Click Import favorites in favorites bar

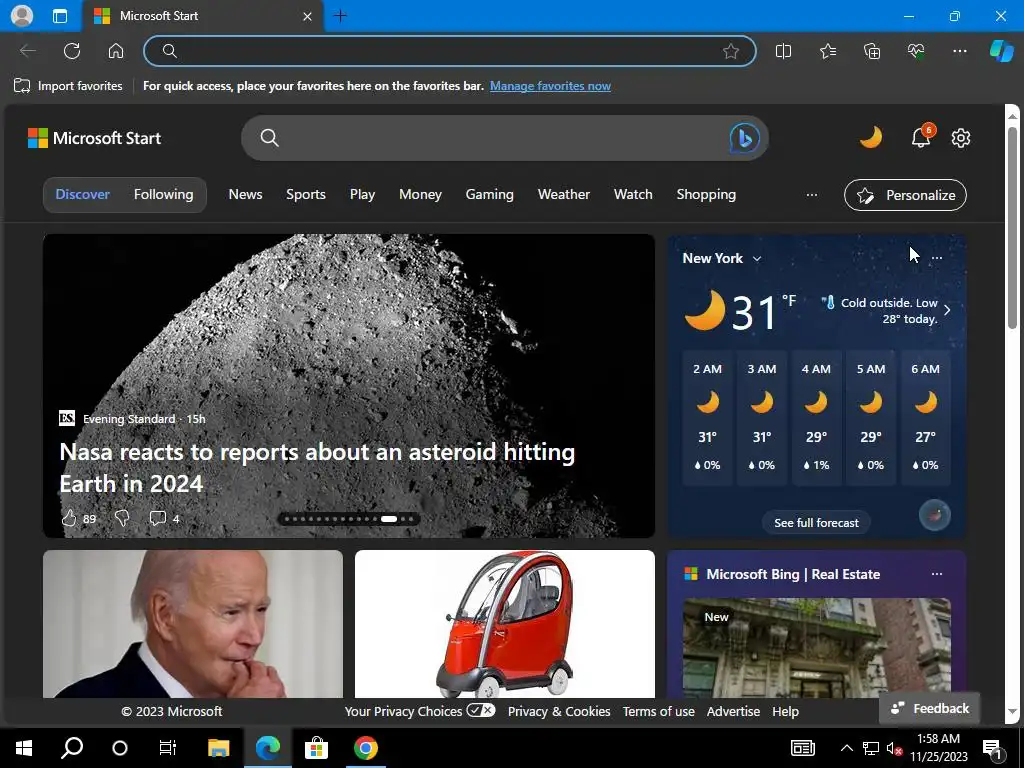click(x=68, y=86)
